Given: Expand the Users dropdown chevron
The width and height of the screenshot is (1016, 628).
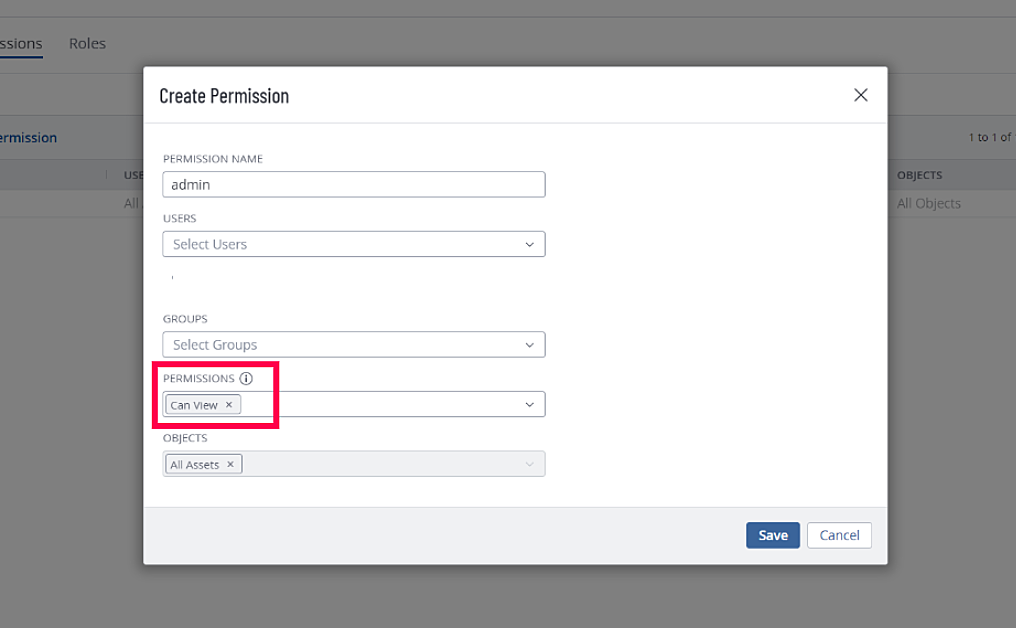Looking at the screenshot, I should pyautogui.click(x=529, y=244).
